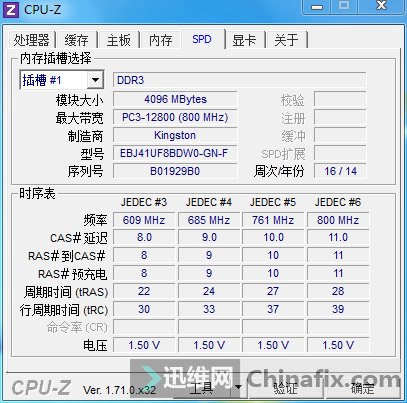Screen dimensions: 407x403
Task: Click tRC value 33
Action: 209,309
